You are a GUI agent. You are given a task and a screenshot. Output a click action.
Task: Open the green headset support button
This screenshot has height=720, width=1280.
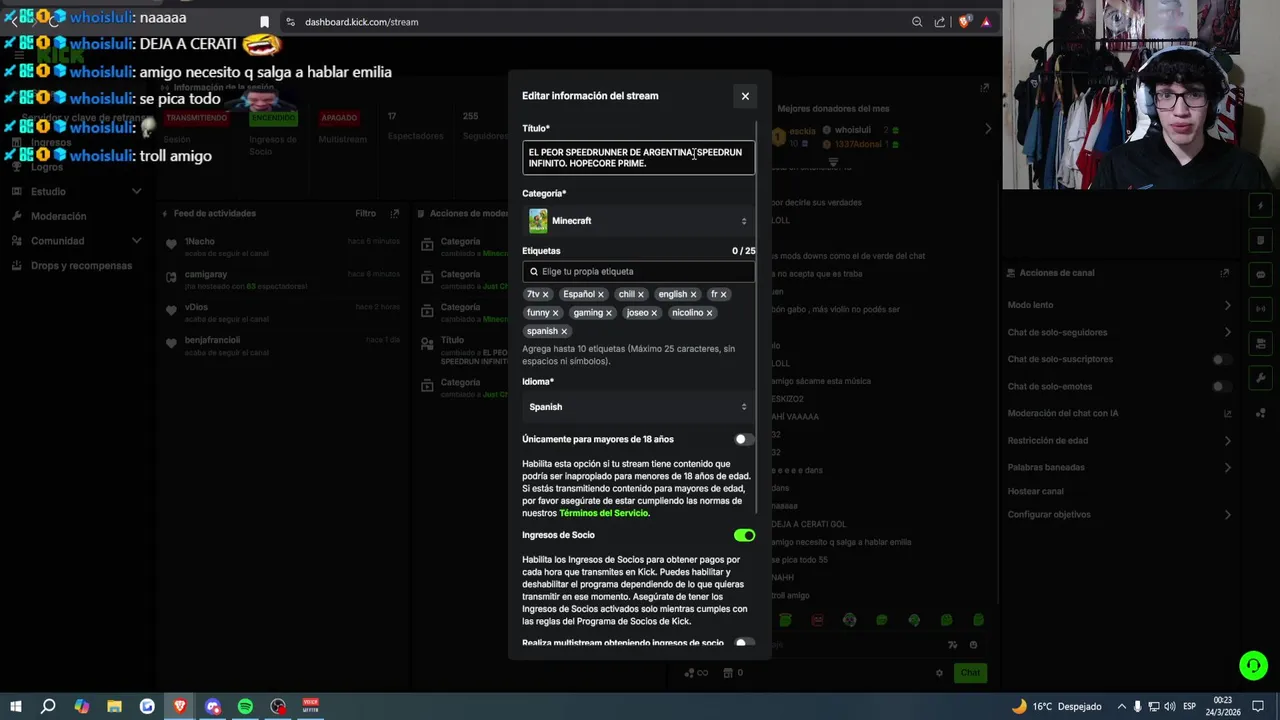pos(1253,665)
